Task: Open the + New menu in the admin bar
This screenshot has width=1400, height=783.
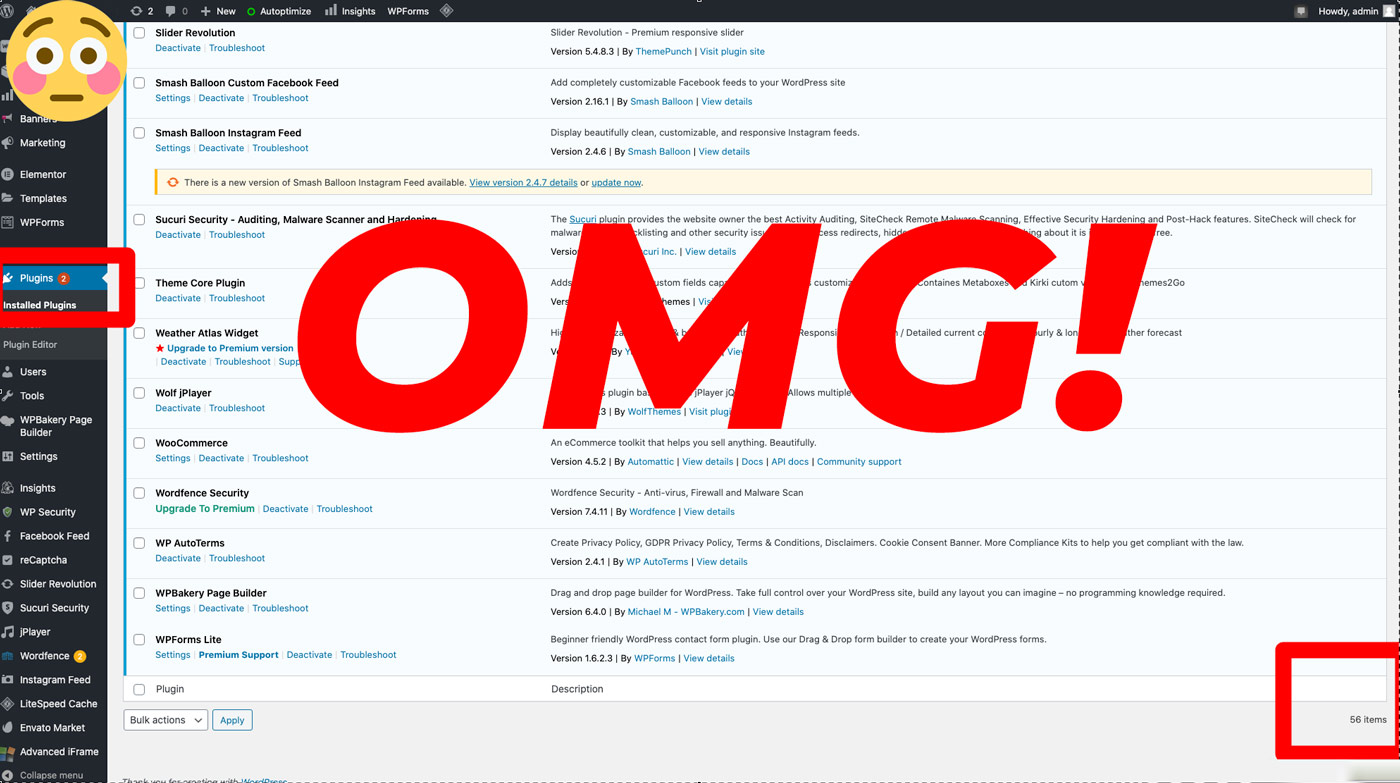Action: point(218,11)
